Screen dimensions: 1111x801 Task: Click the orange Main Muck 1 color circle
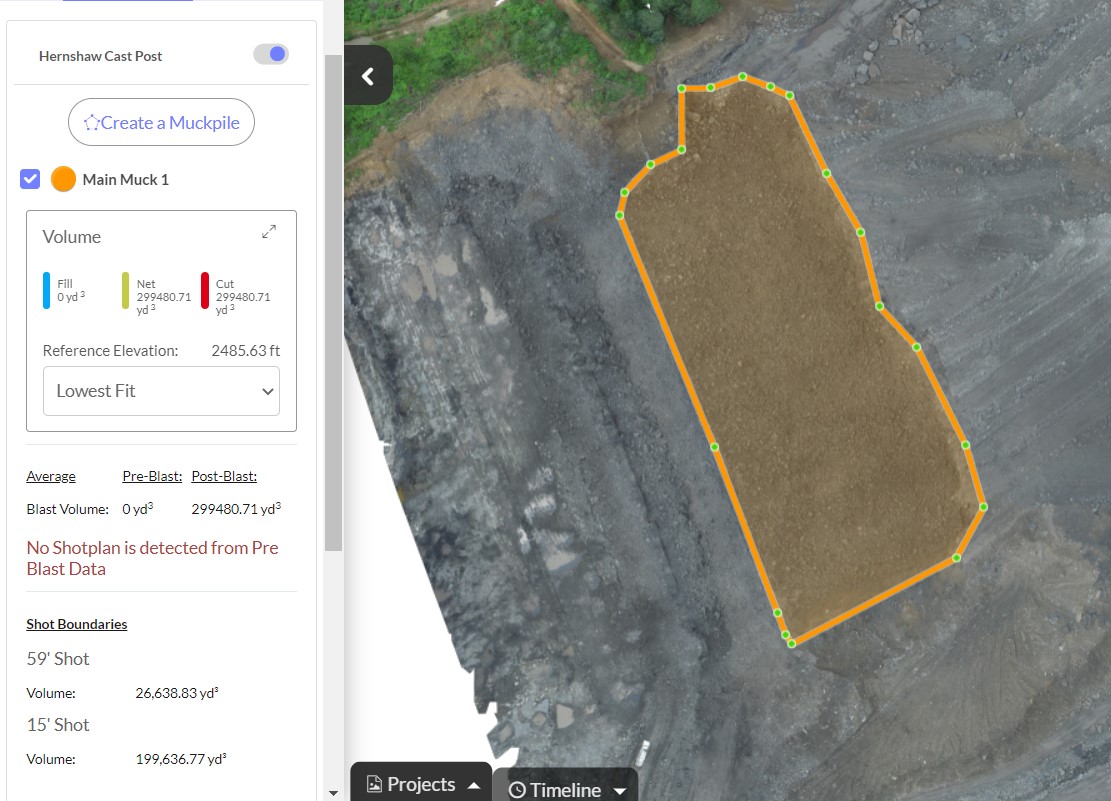pyautogui.click(x=63, y=179)
